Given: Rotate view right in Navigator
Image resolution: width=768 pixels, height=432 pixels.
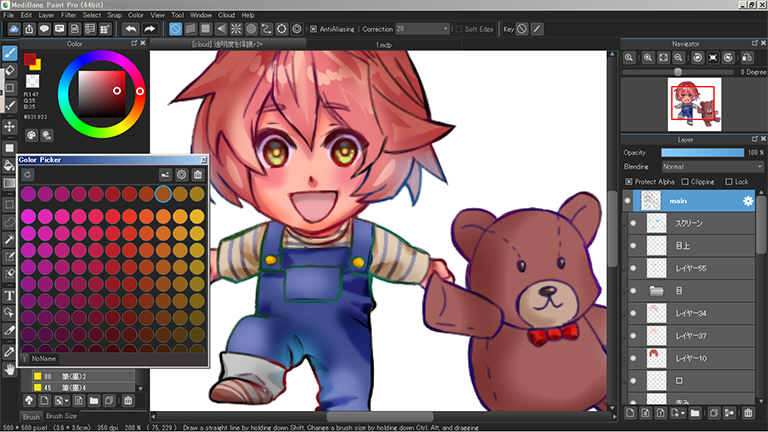Looking at the screenshot, I should coord(728,58).
